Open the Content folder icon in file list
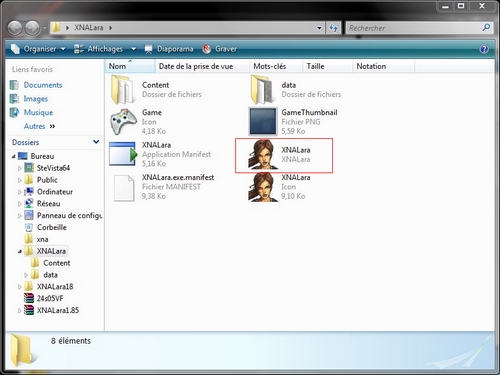 [123, 89]
